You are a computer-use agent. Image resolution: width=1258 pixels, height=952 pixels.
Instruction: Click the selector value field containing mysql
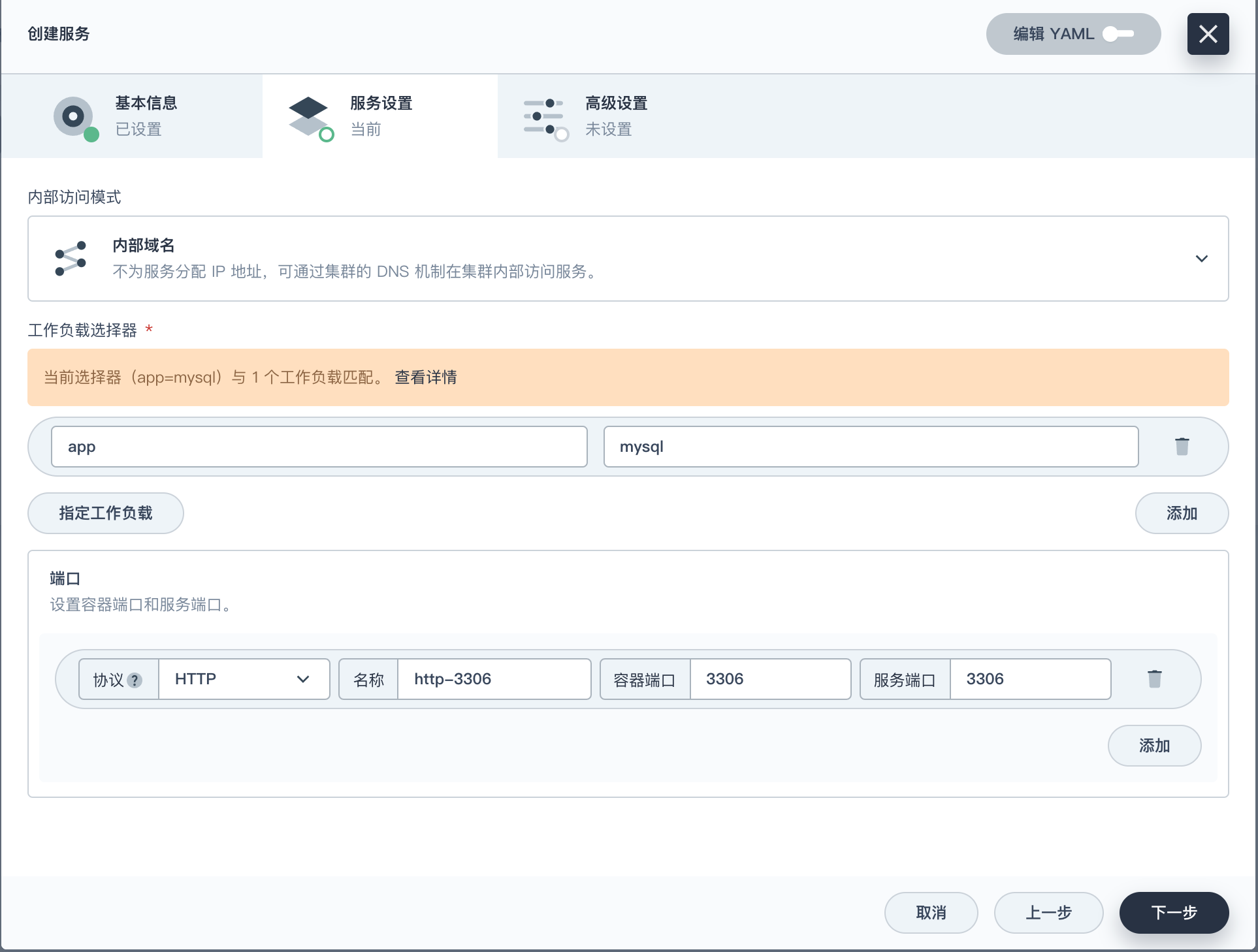tap(870, 447)
